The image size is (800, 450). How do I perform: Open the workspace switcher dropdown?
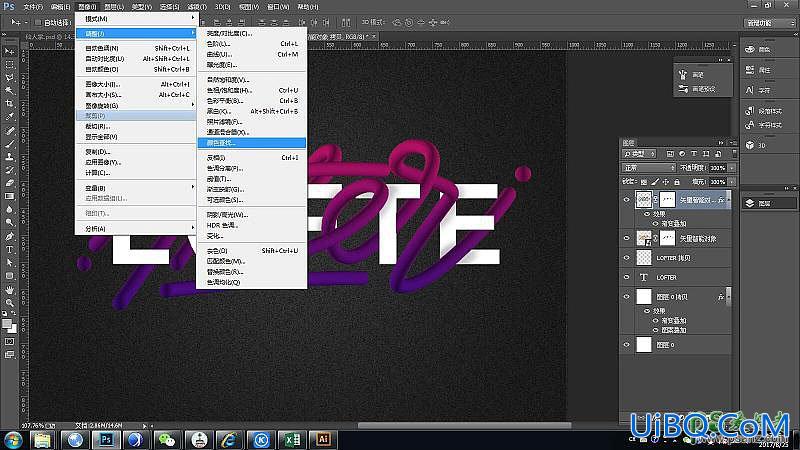tap(770, 23)
